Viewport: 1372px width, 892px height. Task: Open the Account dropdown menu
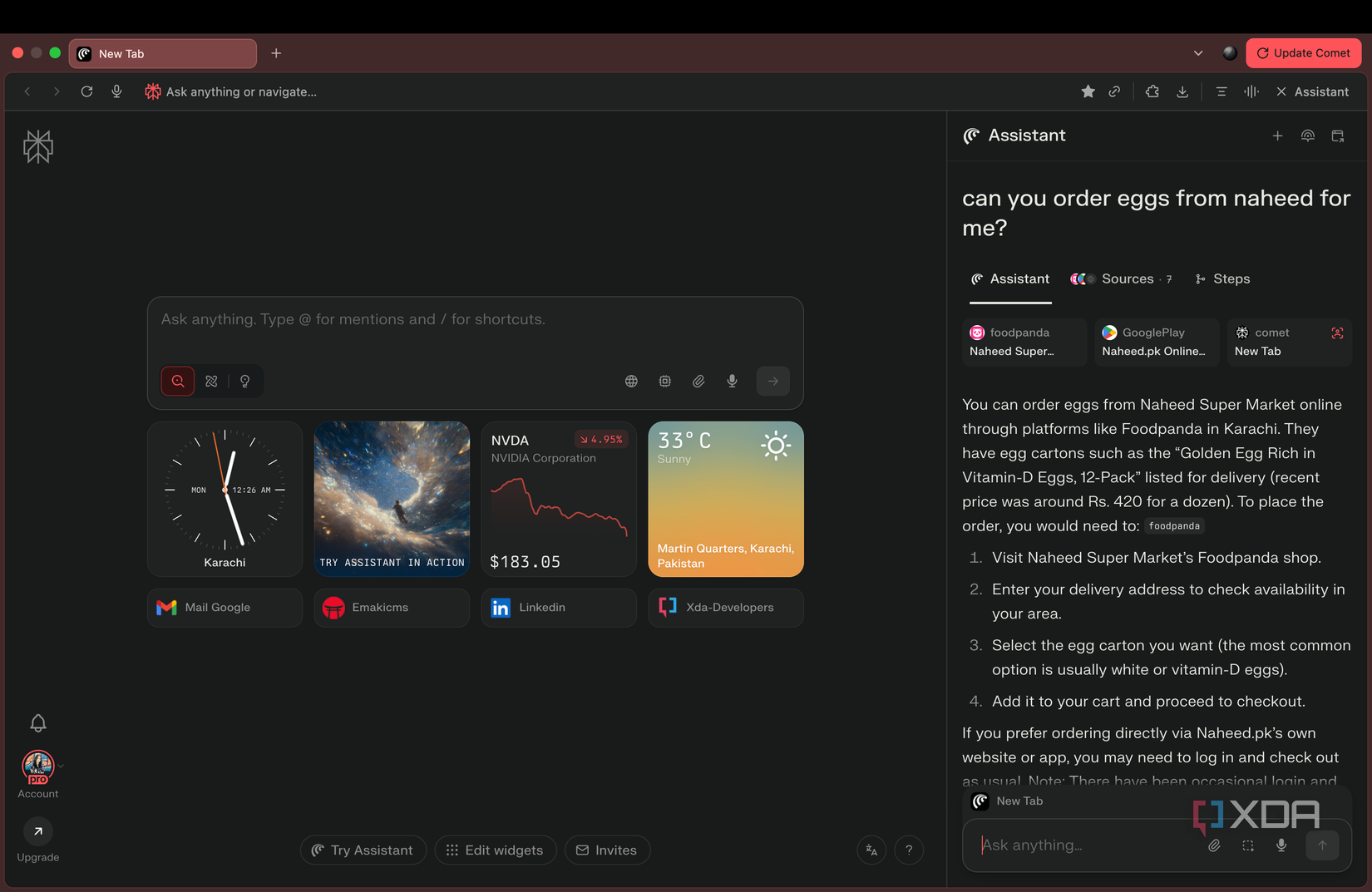tap(38, 774)
